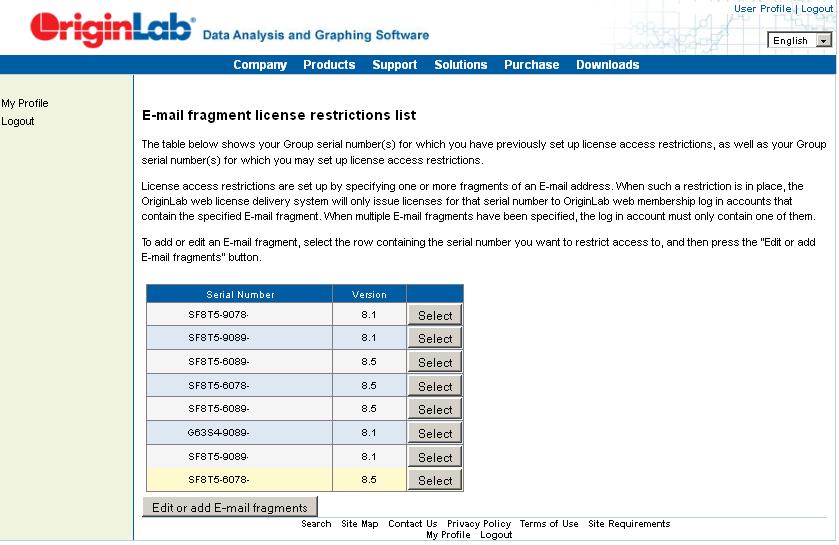The height and width of the screenshot is (545, 839).
Task: Open User Profile link in header
Action: pos(762,9)
